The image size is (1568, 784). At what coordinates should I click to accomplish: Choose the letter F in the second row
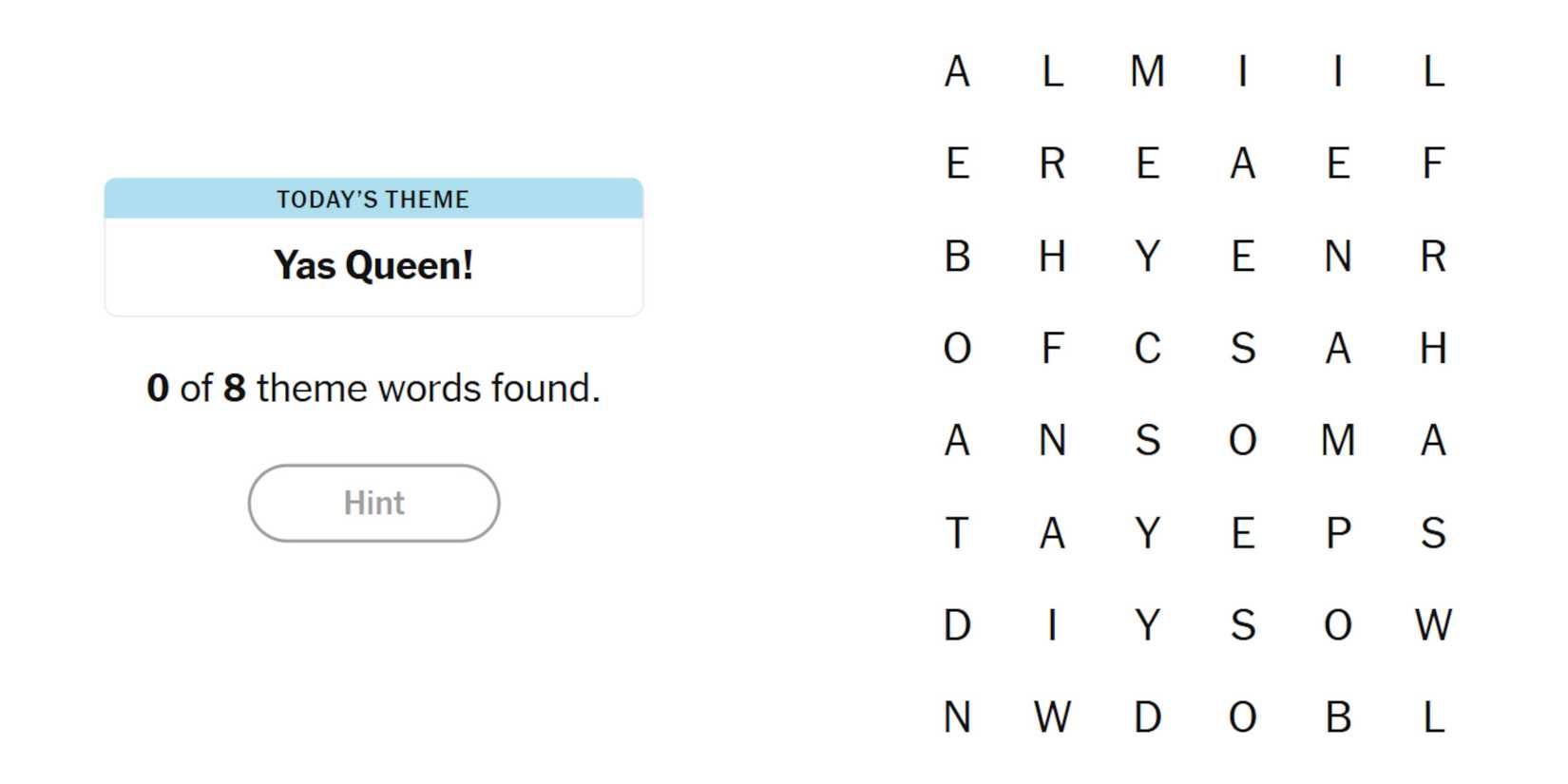[1433, 163]
